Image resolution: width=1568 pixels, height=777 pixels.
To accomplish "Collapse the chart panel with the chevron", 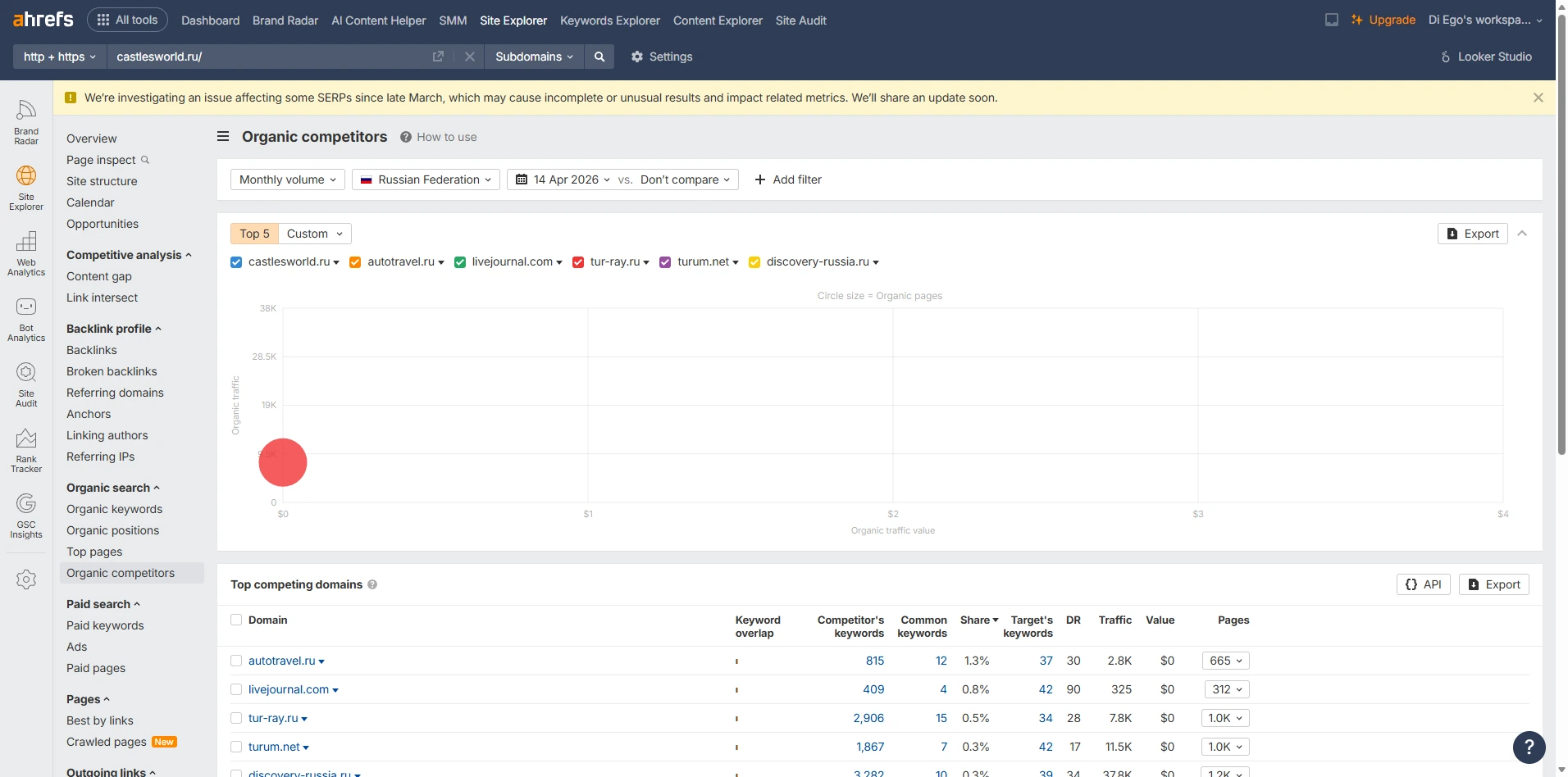I will pyautogui.click(x=1522, y=234).
